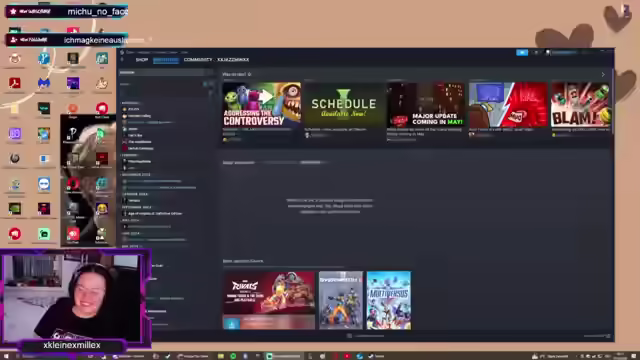Click the Steam back navigation arrow
This screenshot has height=360, width=640.
[x=122, y=60]
